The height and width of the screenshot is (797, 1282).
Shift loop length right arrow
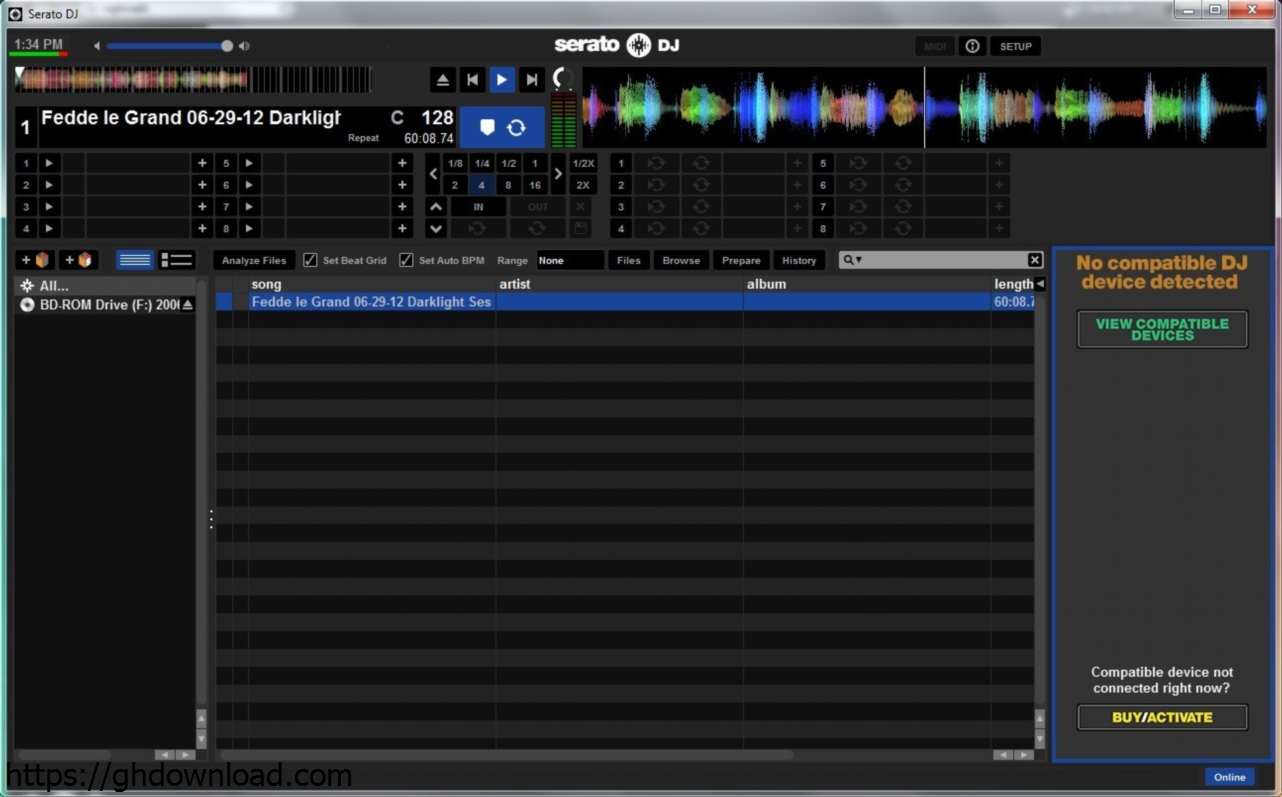tap(558, 174)
